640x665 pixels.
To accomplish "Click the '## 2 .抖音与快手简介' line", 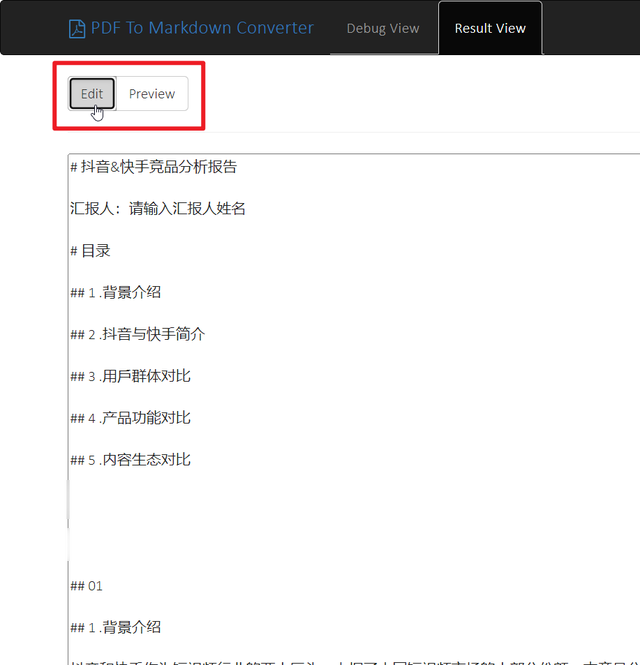I will click(x=138, y=334).
